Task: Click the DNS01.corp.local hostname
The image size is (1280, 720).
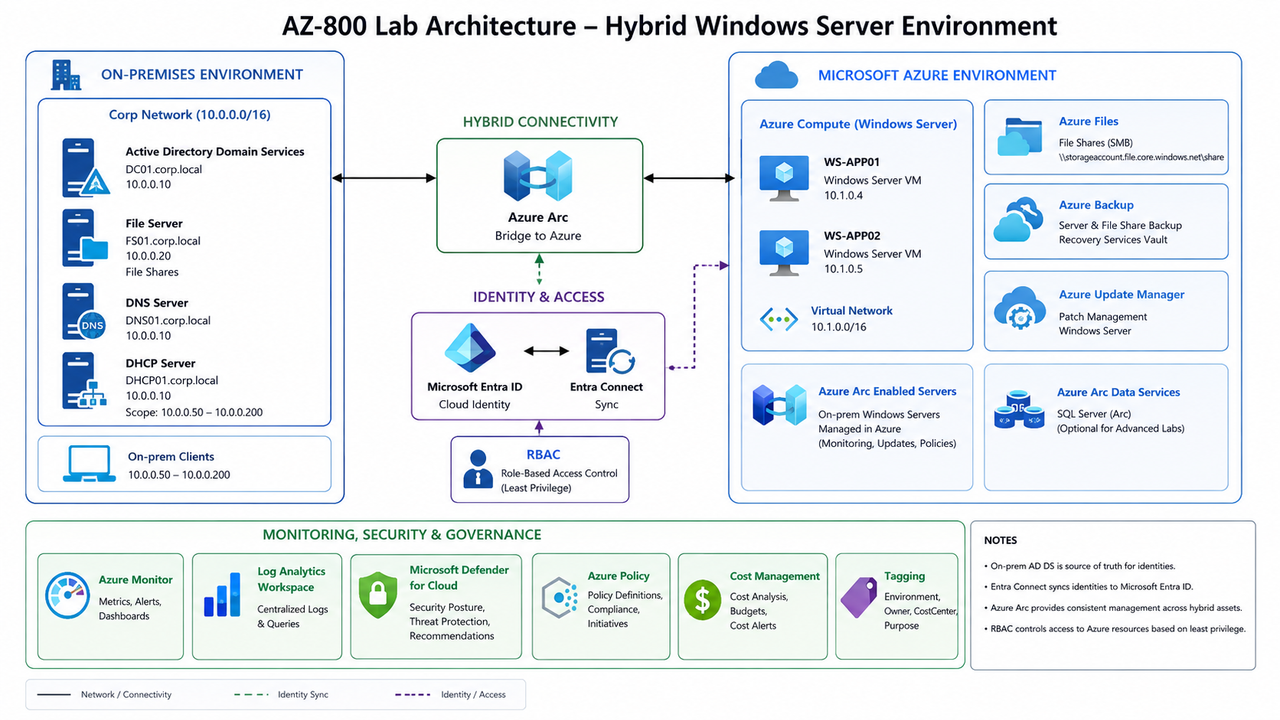Action: [168, 321]
